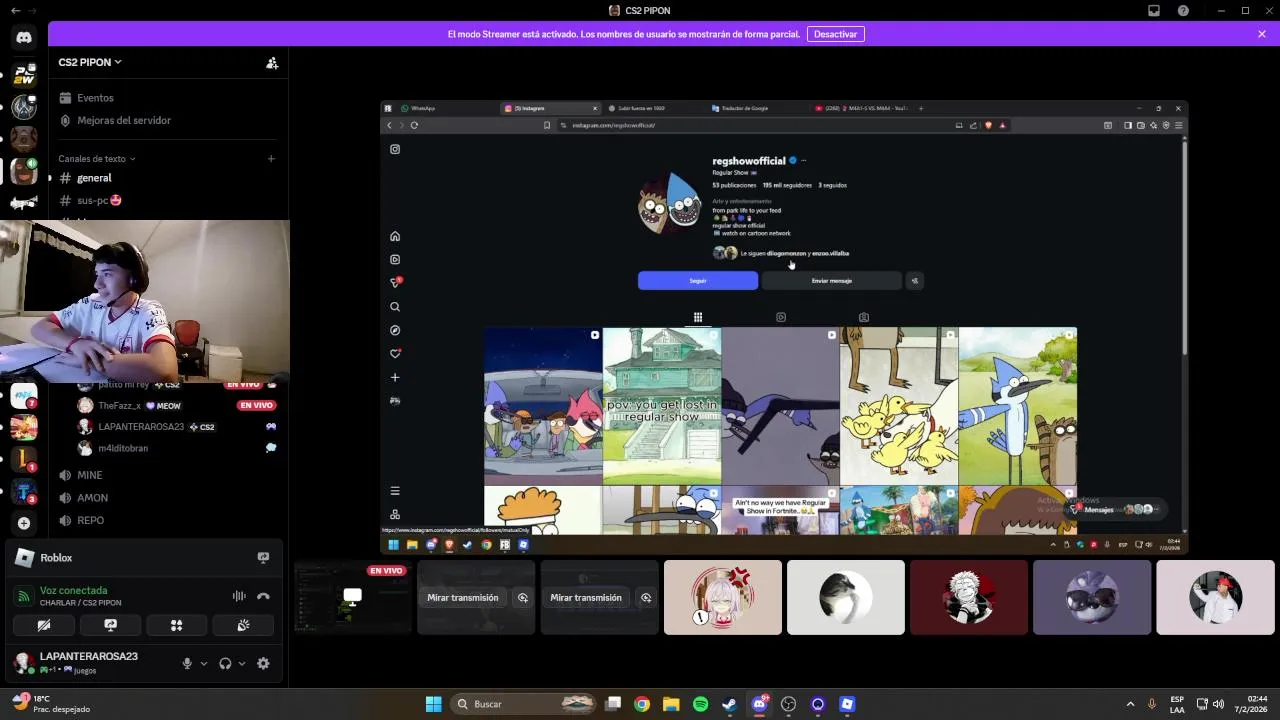Select user m4lditobran in voice list

pos(123,448)
